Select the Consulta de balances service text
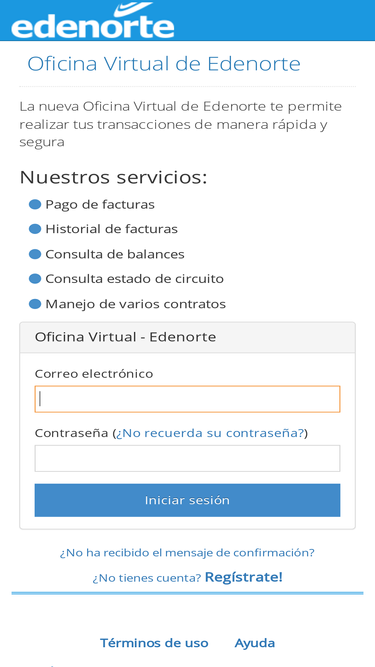This screenshot has width=375, height=667. point(115,254)
